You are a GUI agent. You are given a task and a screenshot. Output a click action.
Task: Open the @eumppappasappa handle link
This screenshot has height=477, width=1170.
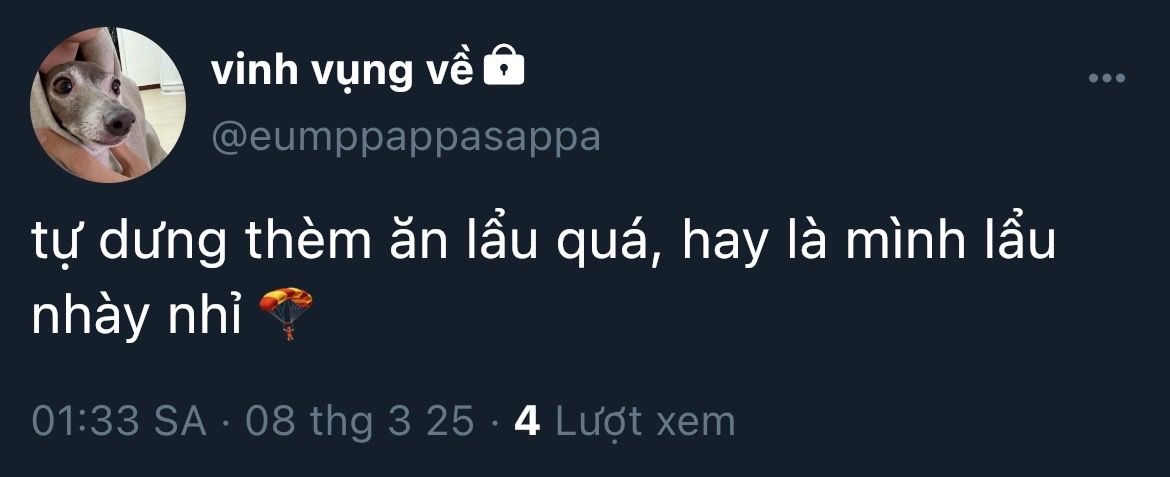[x=406, y=140]
